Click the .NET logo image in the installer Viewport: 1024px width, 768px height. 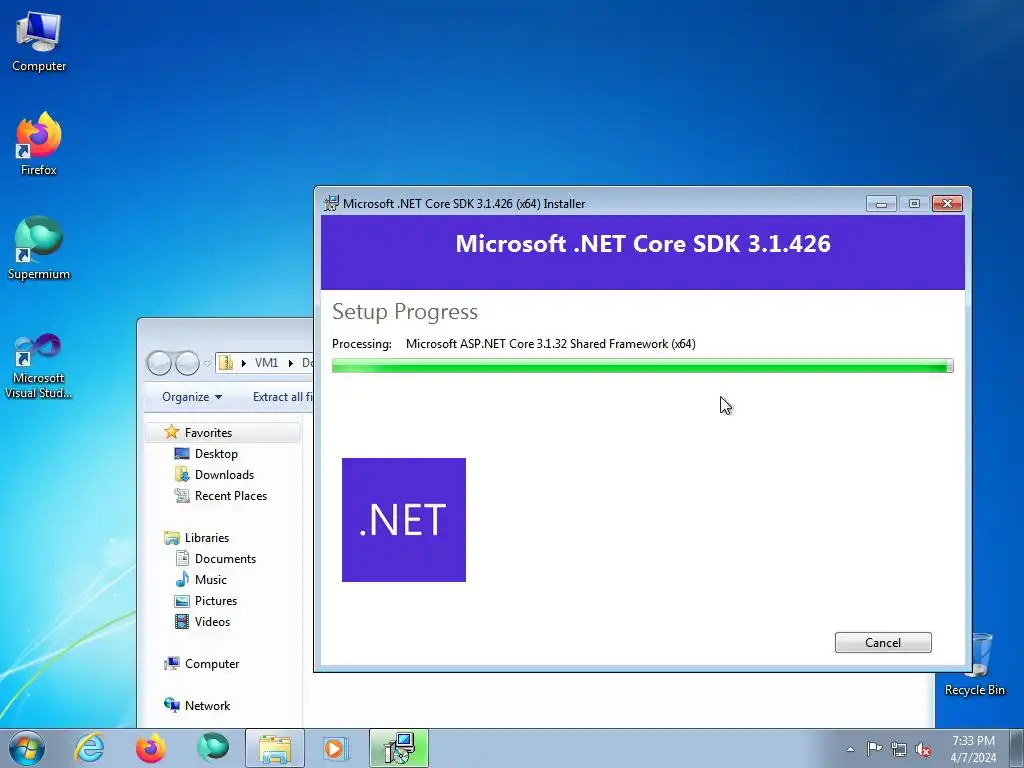click(404, 520)
